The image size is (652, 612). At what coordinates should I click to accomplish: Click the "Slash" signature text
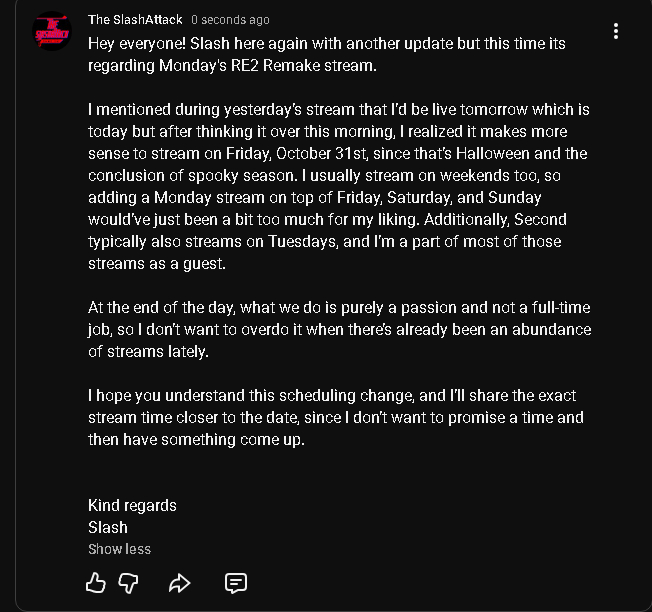click(x=108, y=527)
